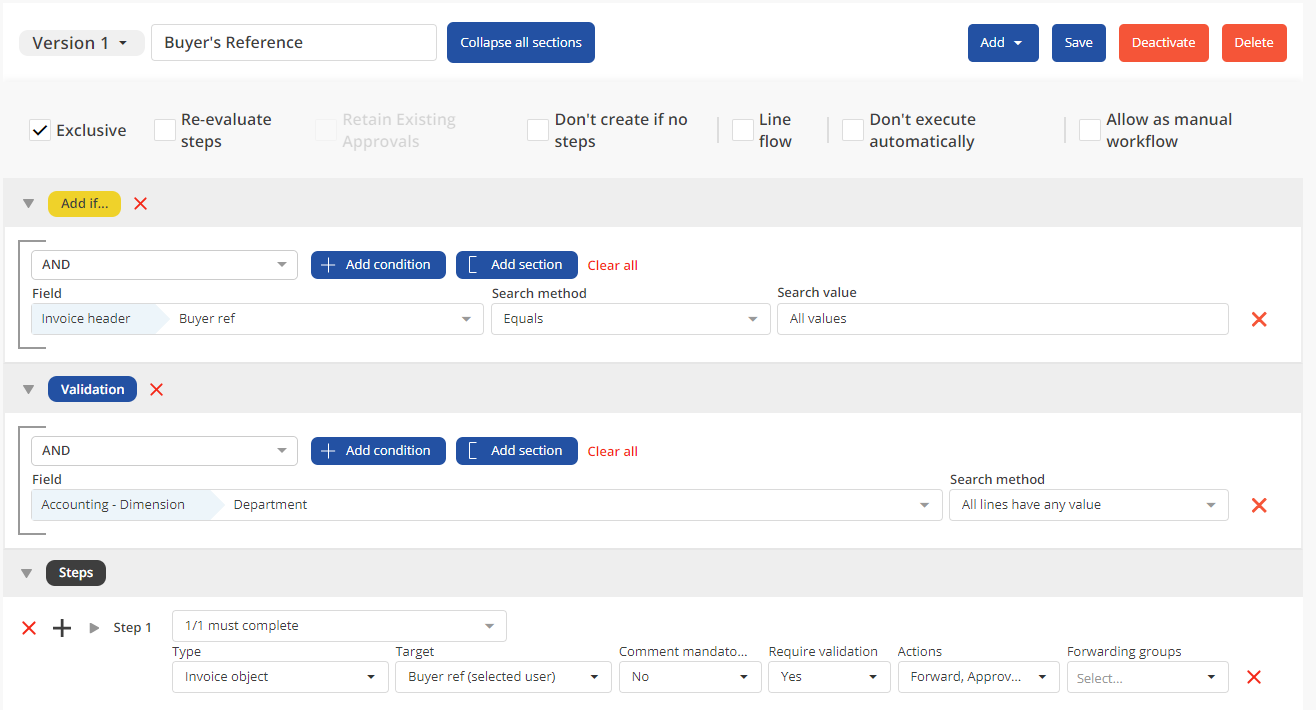Remove the Department validation condition row
Image resolution: width=1316 pixels, height=710 pixels.
pyautogui.click(x=1259, y=506)
